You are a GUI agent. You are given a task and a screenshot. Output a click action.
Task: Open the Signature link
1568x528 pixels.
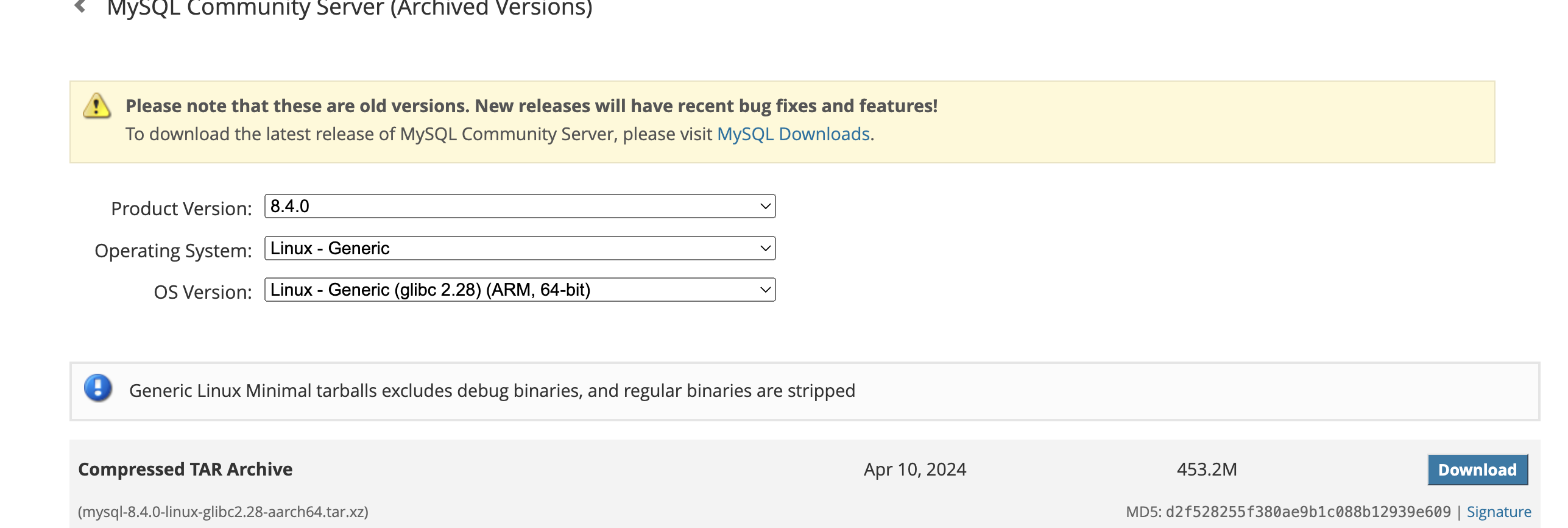tap(1499, 512)
